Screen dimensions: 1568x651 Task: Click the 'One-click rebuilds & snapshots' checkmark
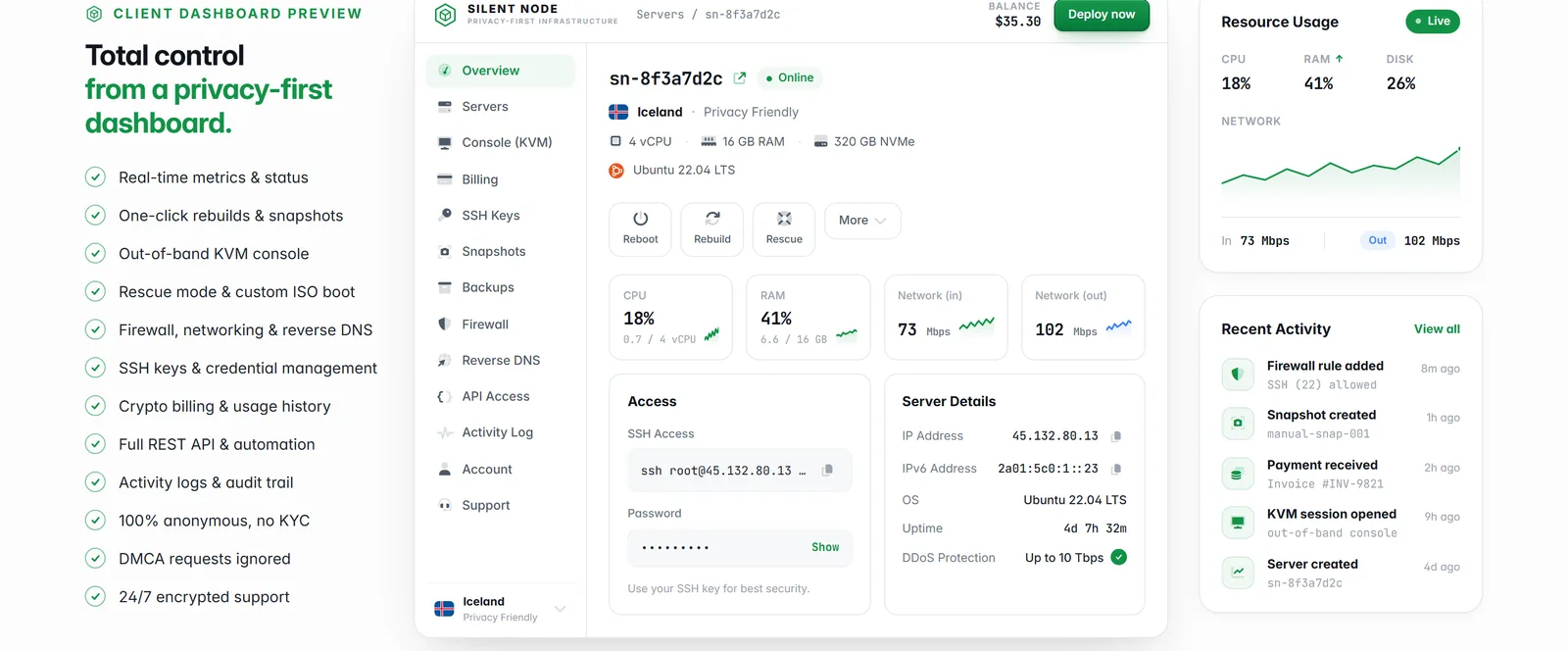point(95,216)
